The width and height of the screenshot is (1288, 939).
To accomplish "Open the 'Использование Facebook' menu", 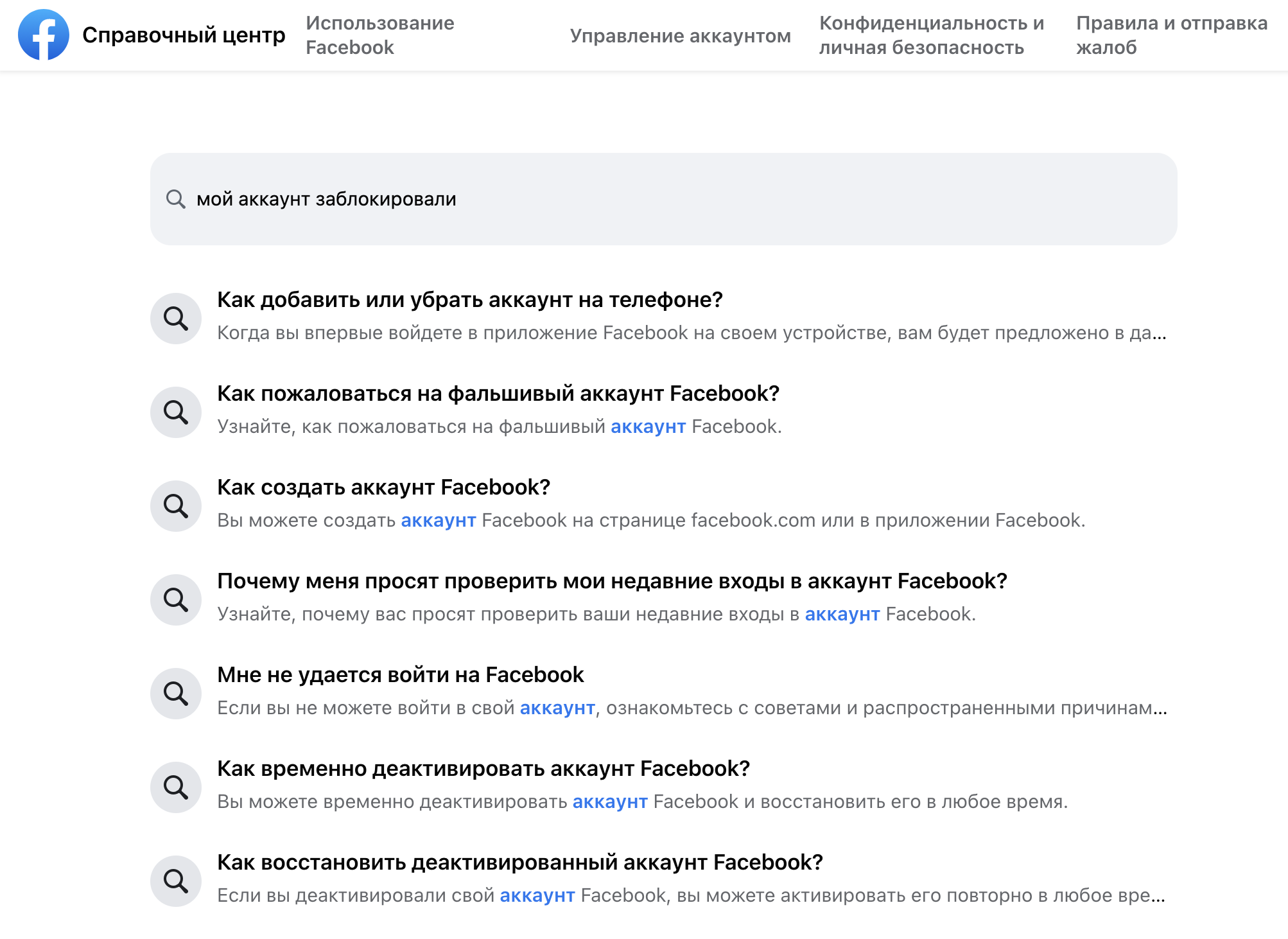I will coord(380,35).
